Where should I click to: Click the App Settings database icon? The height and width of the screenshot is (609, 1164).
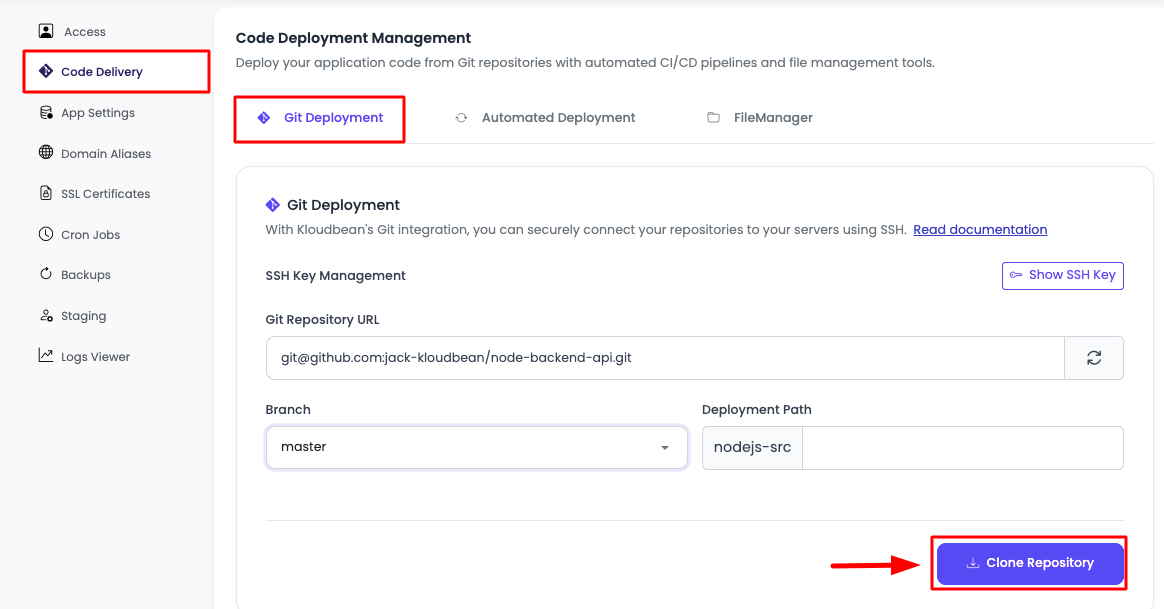coord(46,112)
